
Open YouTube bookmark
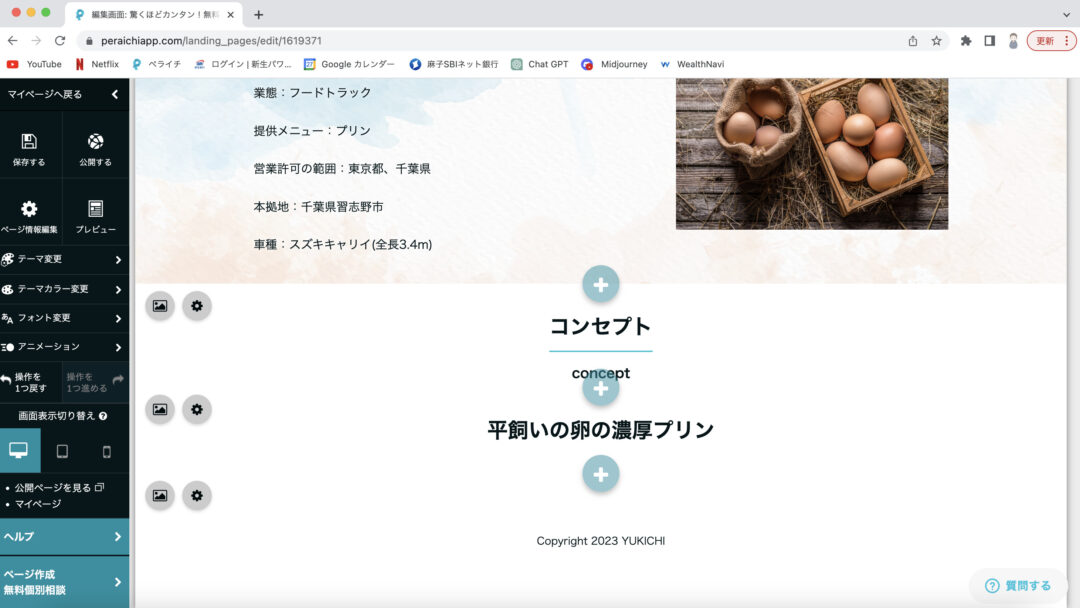point(34,64)
